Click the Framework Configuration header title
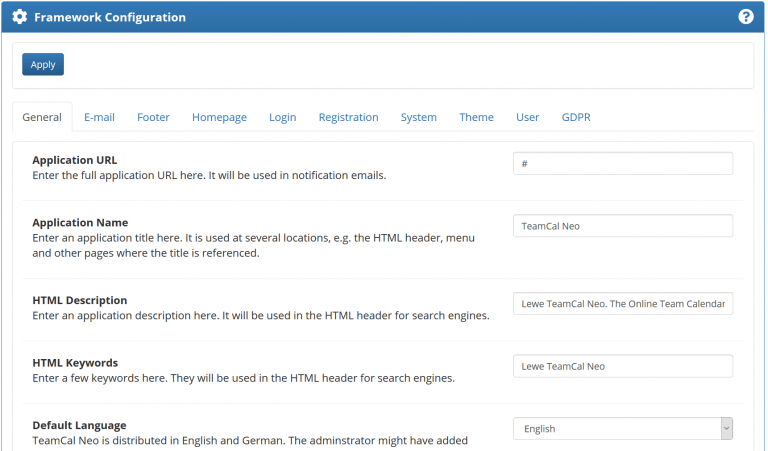 109,17
